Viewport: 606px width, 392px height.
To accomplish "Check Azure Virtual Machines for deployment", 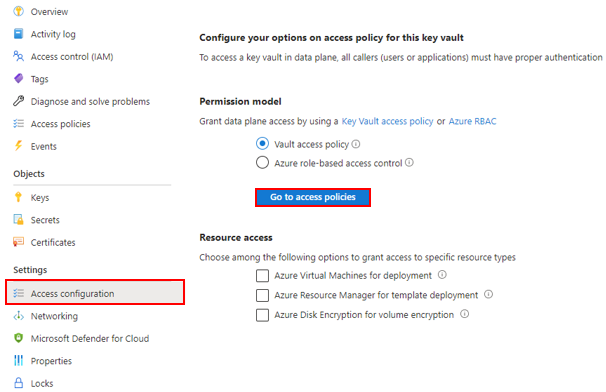I will (262, 276).
